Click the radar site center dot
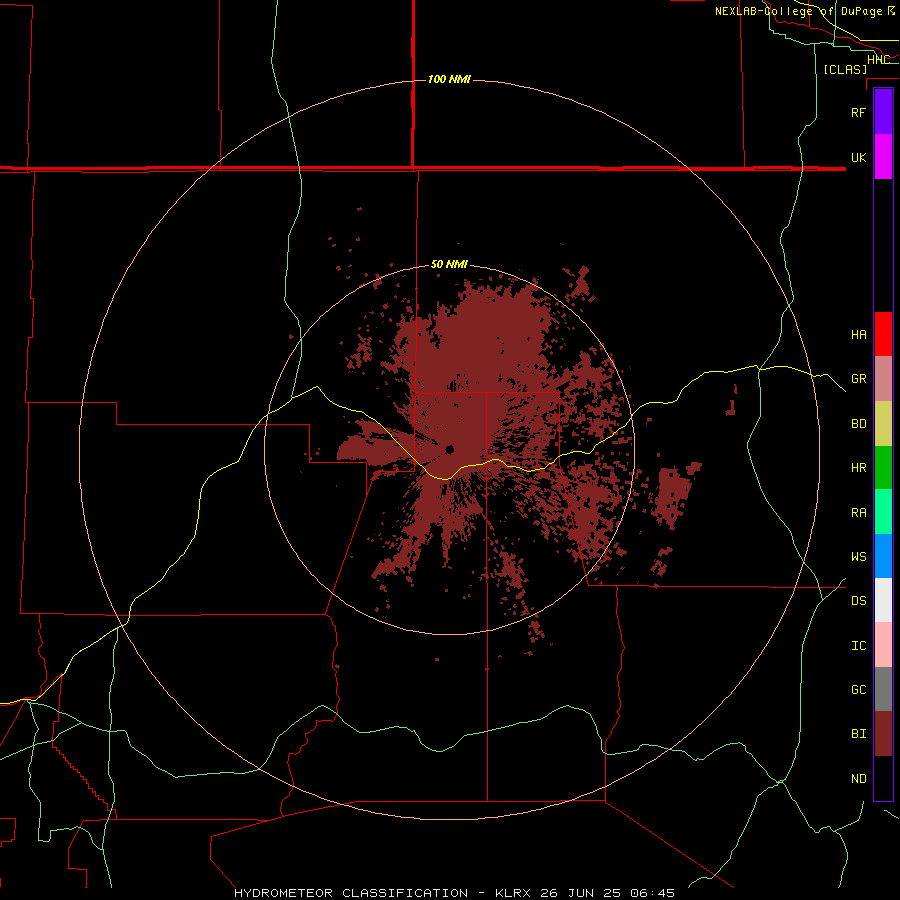This screenshot has width=900, height=900. (449, 449)
